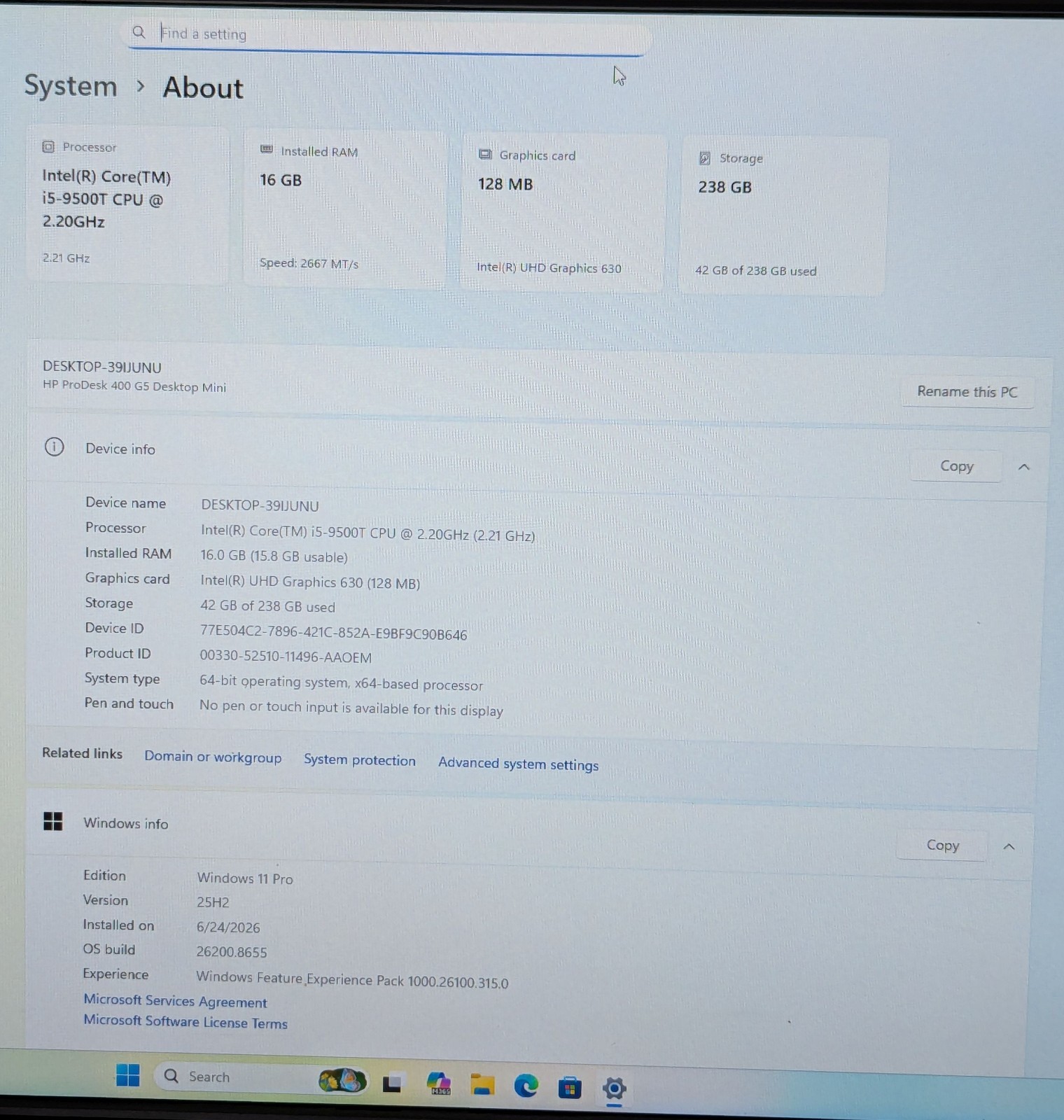Click Rename this PC button
This screenshot has height=1120, width=1064.
[x=967, y=392]
